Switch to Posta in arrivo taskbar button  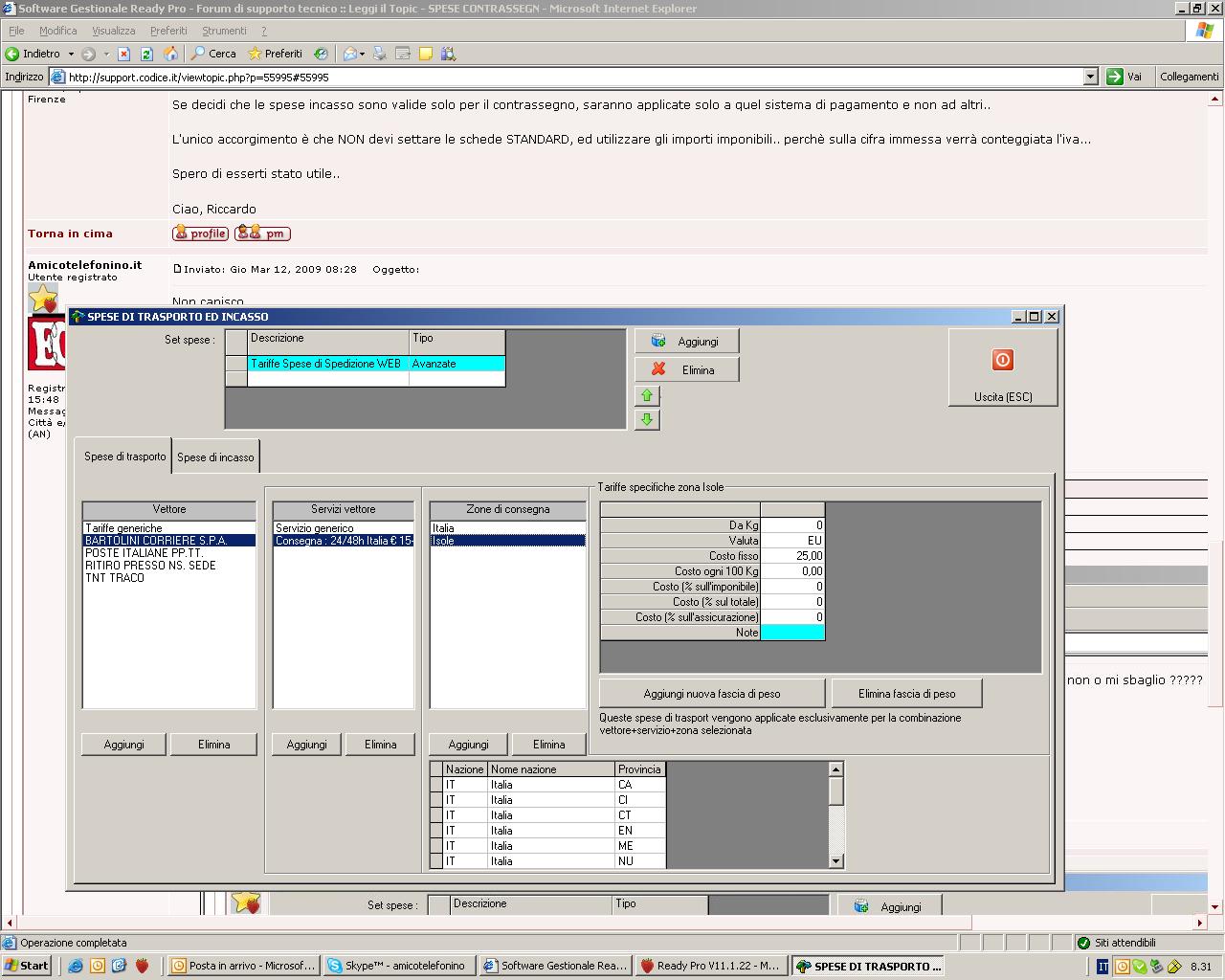tap(243, 966)
